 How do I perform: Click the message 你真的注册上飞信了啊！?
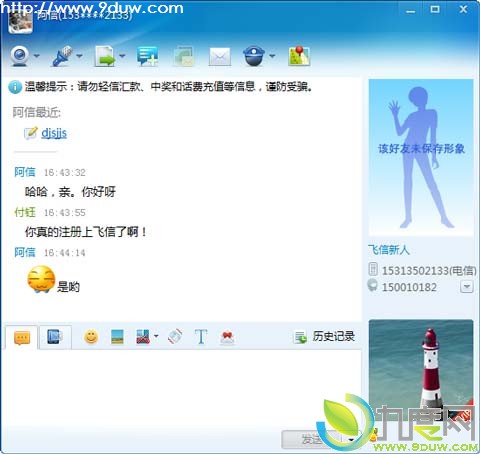coord(86,232)
